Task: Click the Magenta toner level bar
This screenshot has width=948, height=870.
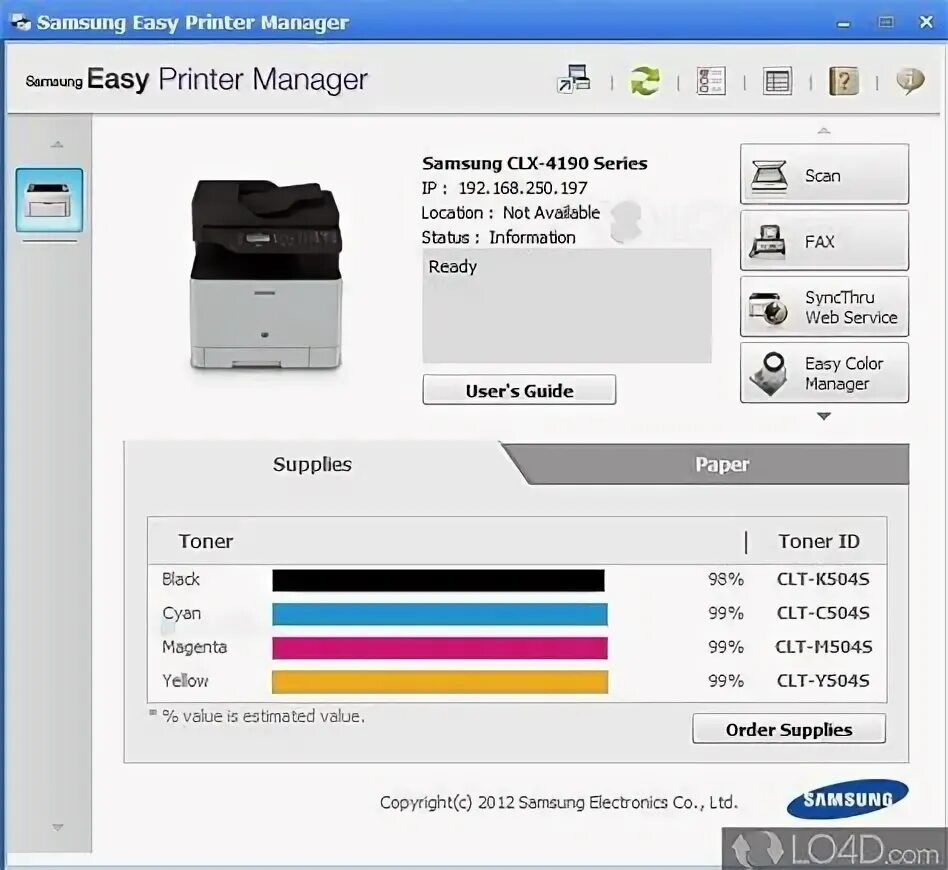Action: (x=440, y=648)
